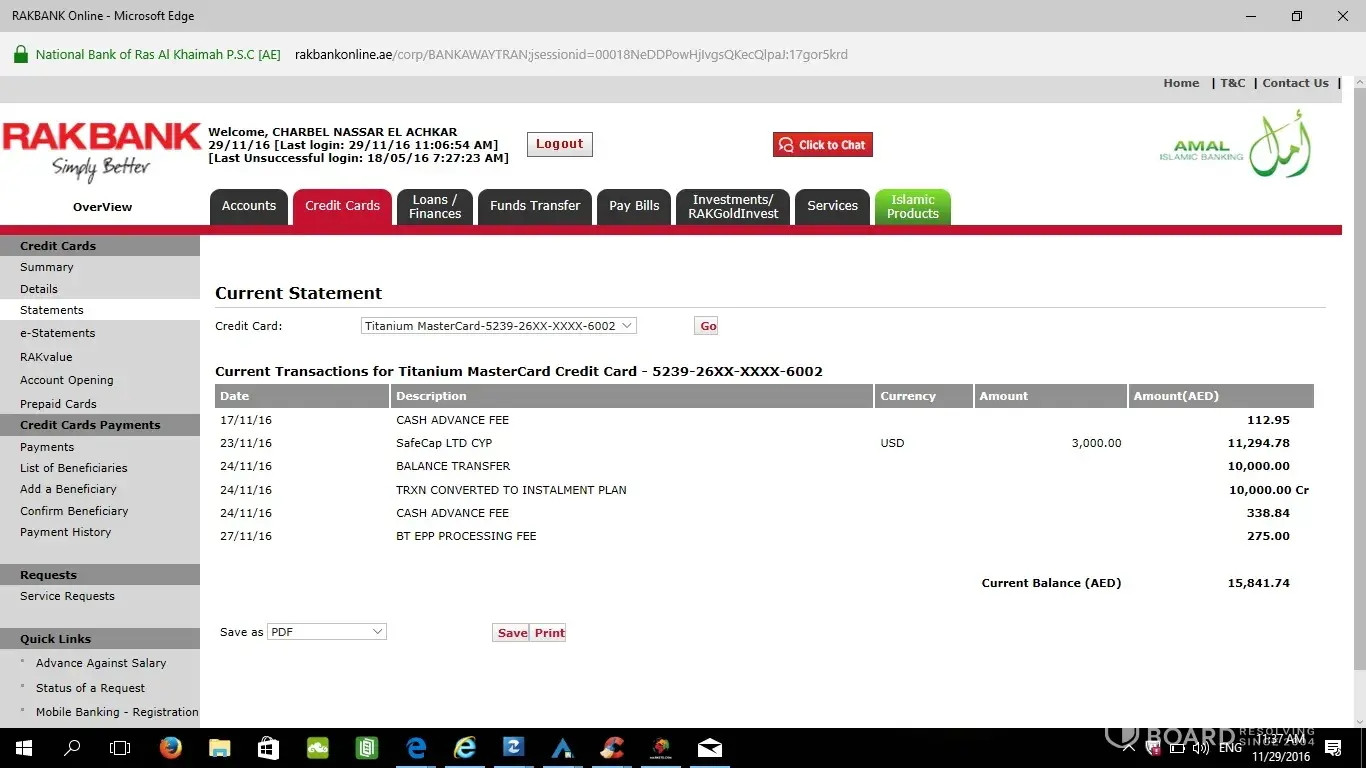This screenshot has height=768, width=1366.
Task: Go to OverView
Action: click(103, 207)
